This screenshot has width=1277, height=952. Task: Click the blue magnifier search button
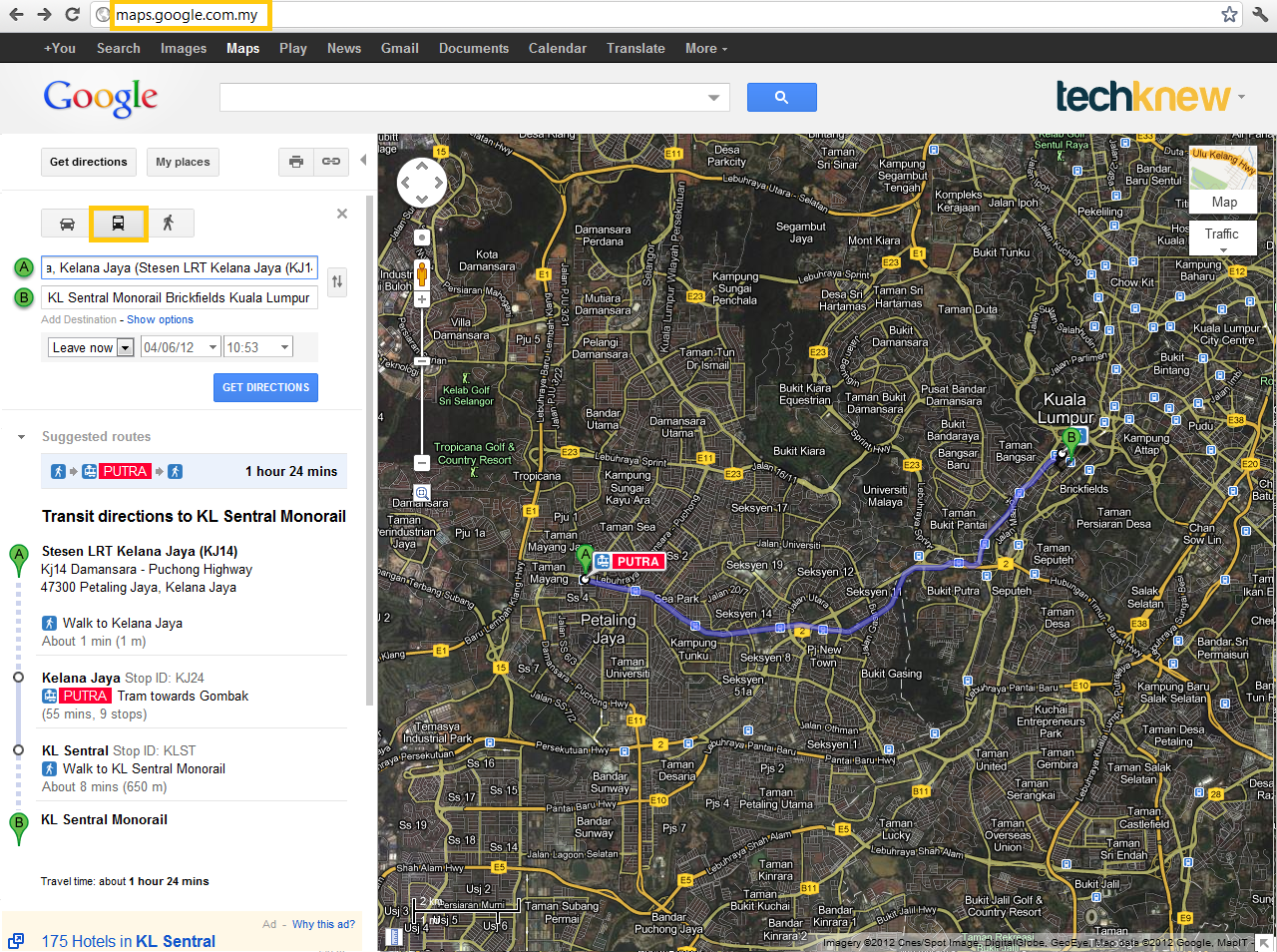(x=781, y=97)
